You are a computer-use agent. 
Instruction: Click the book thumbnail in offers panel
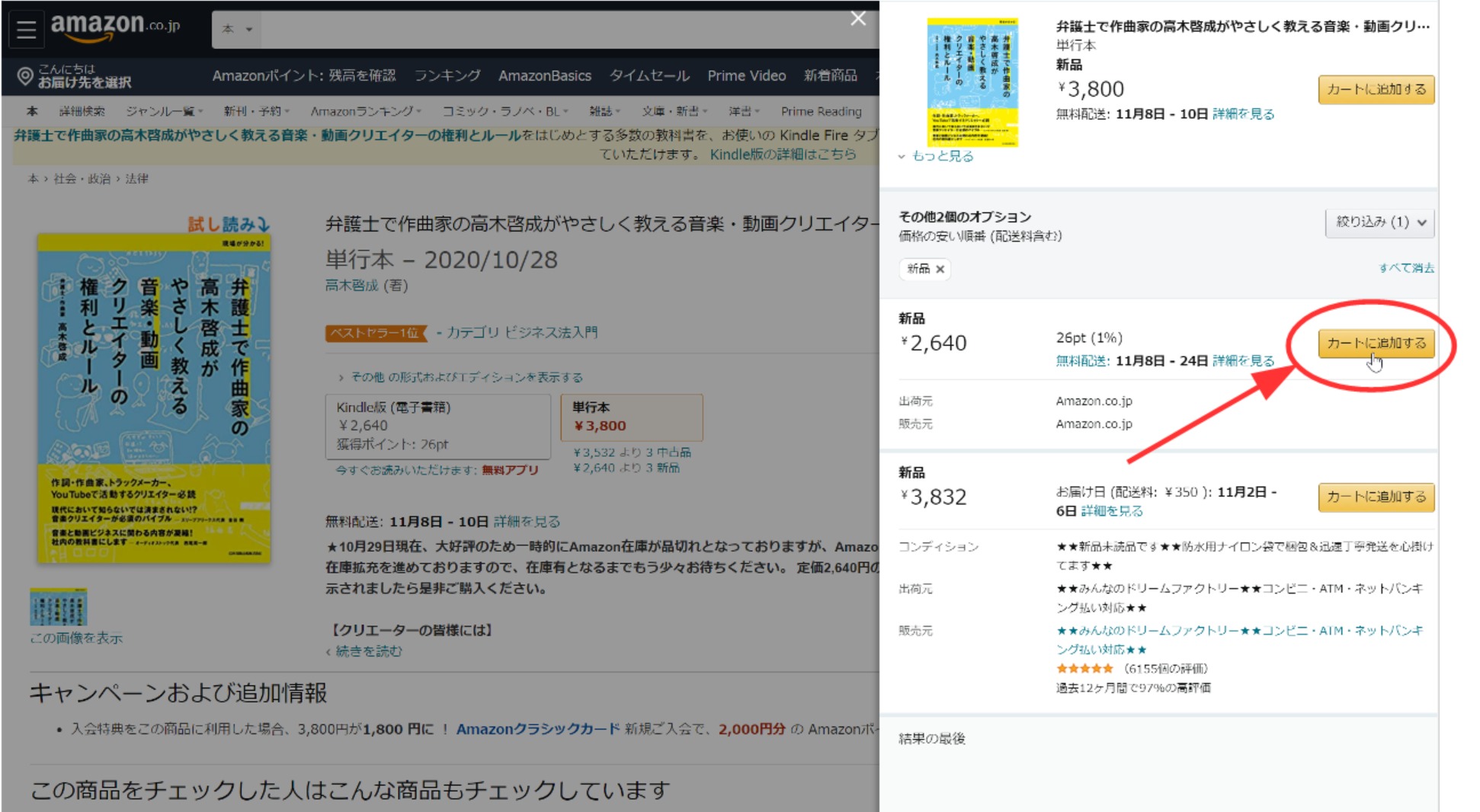pyautogui.click(x=972, y=82)
